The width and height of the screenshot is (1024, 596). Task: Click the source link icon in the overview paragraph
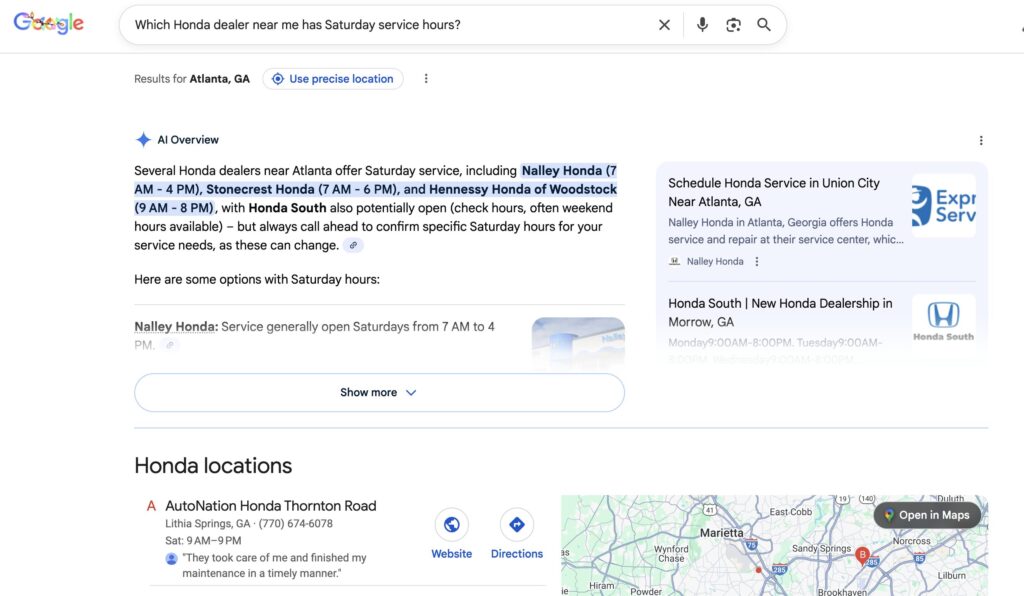coord(352,244)
